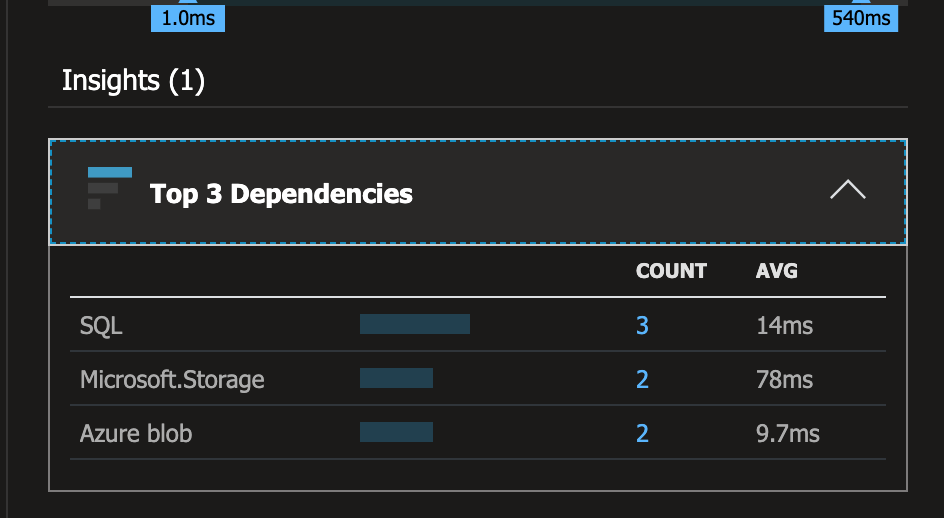Click the COUNT column header
This screenshot has width=944, height=518.
[671, 271]
